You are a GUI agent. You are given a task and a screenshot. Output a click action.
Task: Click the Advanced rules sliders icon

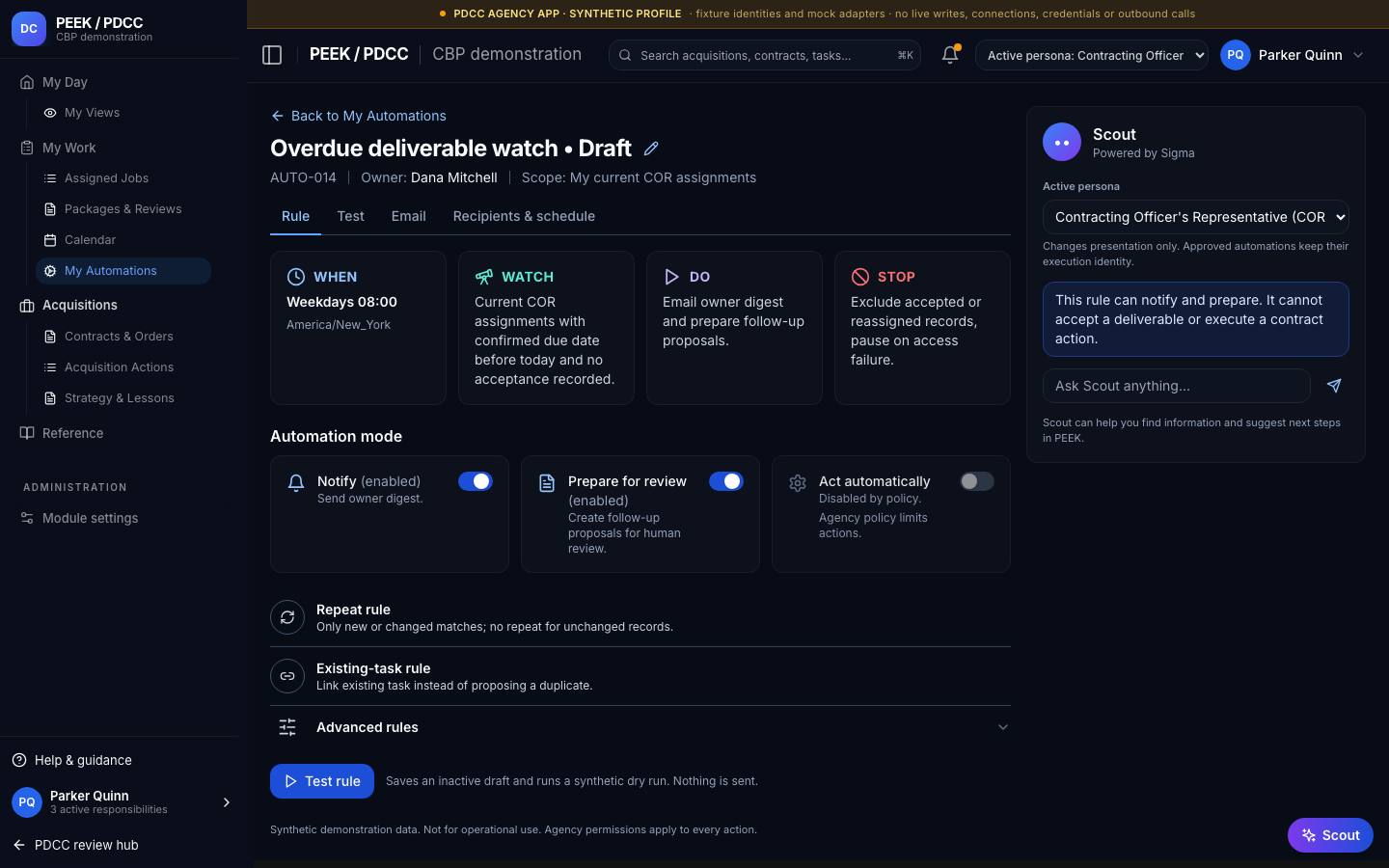287,727
